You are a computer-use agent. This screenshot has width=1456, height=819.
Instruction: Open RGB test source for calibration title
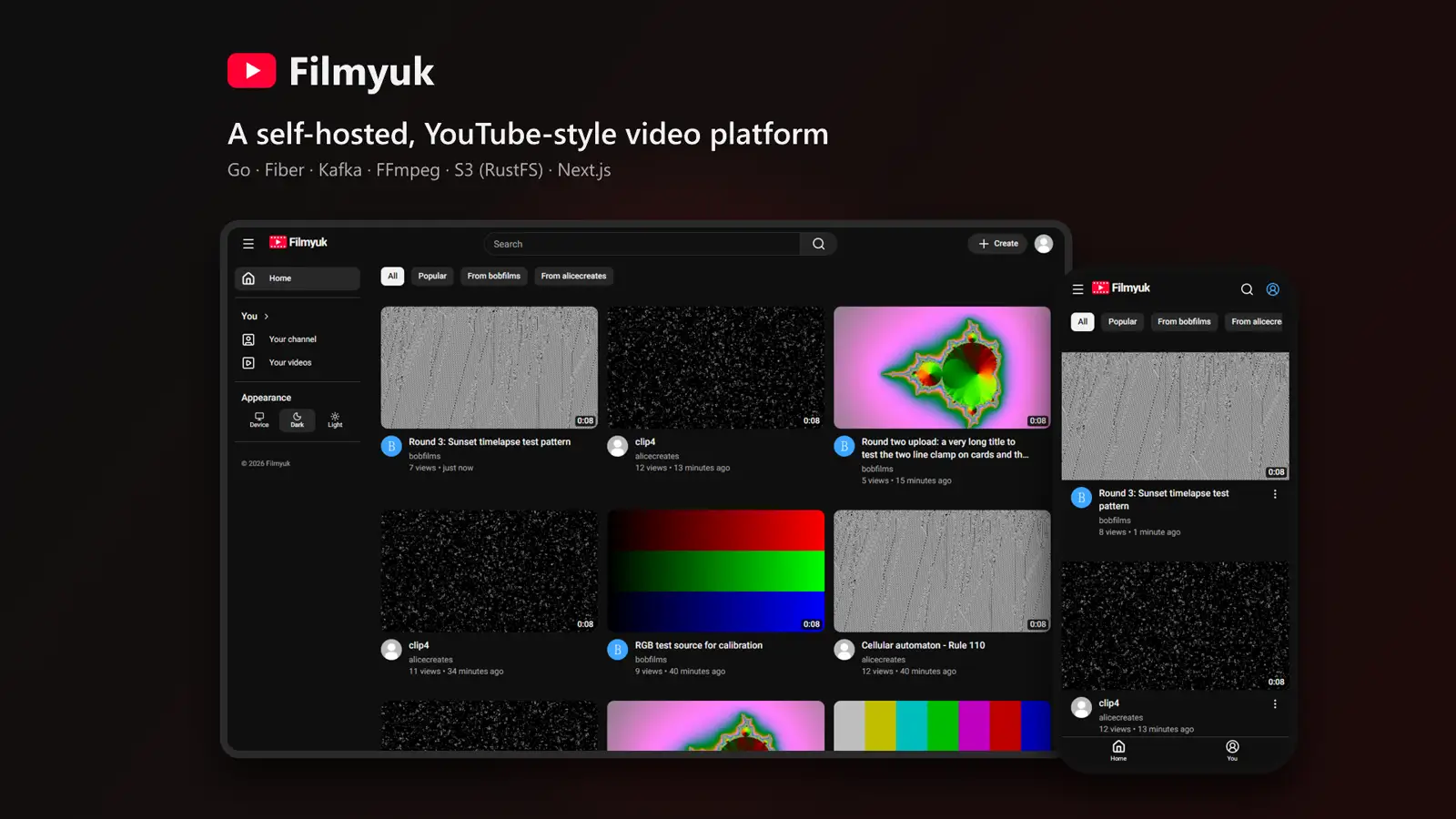coord(699,645)
